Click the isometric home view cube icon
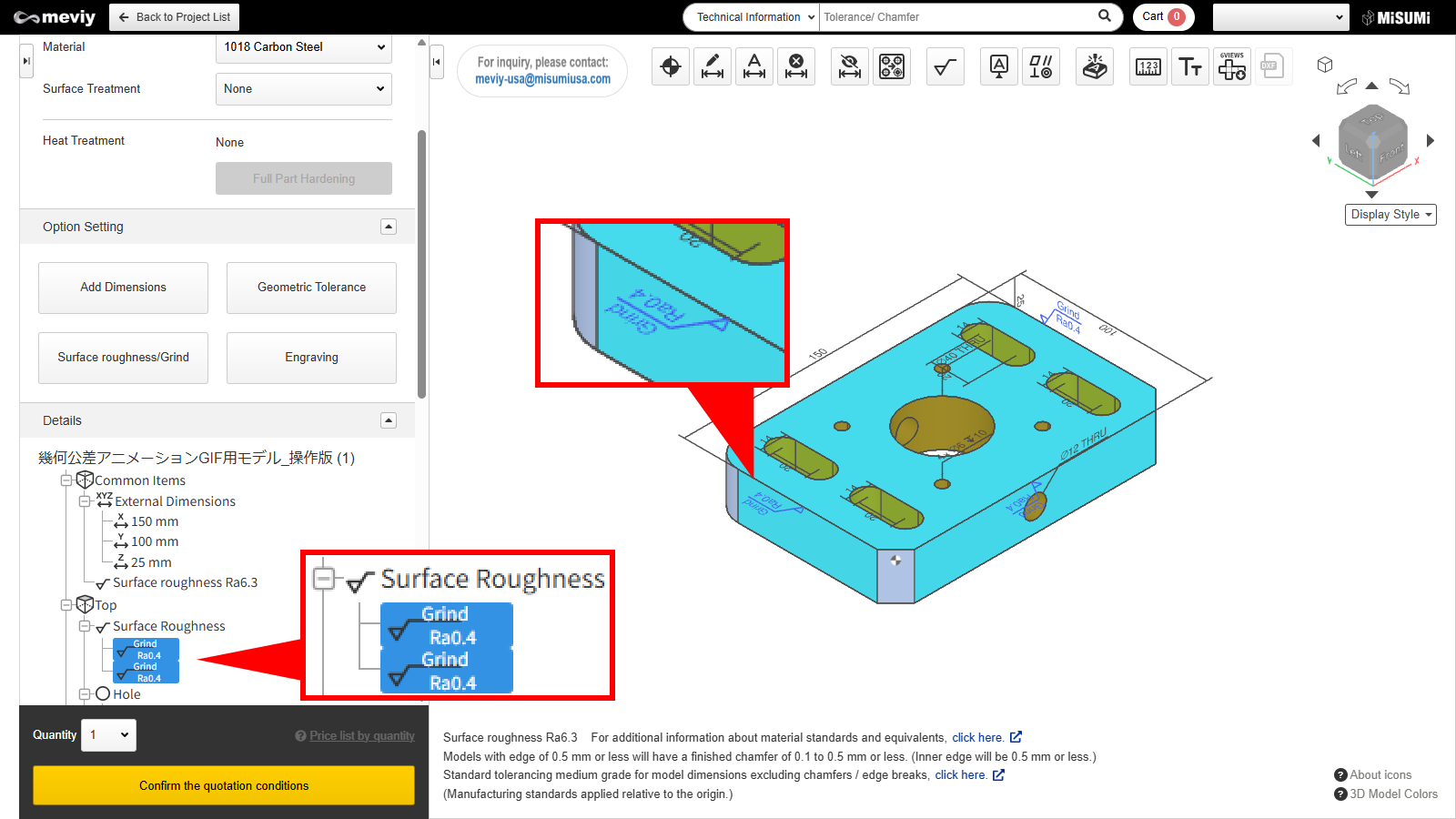 (1325, 65)
